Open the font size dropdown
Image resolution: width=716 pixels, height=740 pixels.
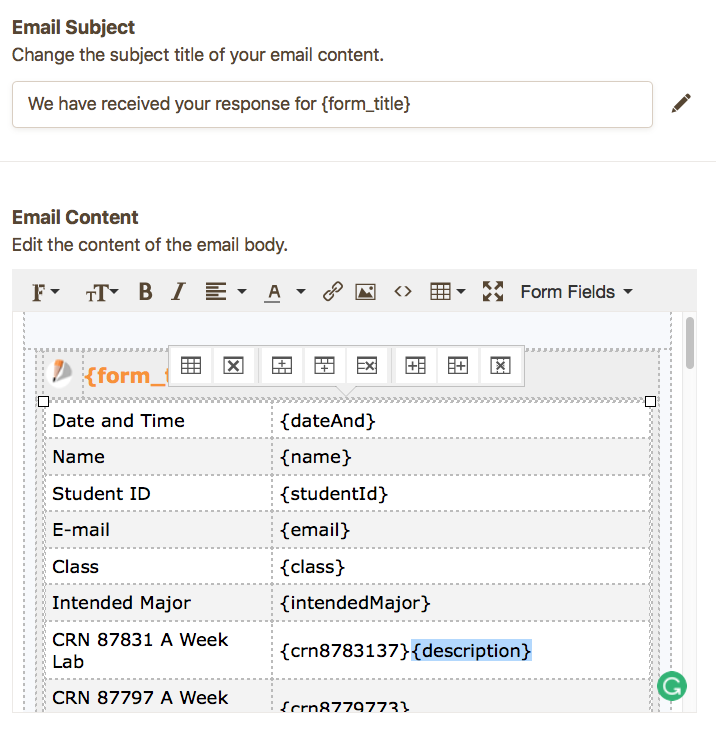coord(101,292)
